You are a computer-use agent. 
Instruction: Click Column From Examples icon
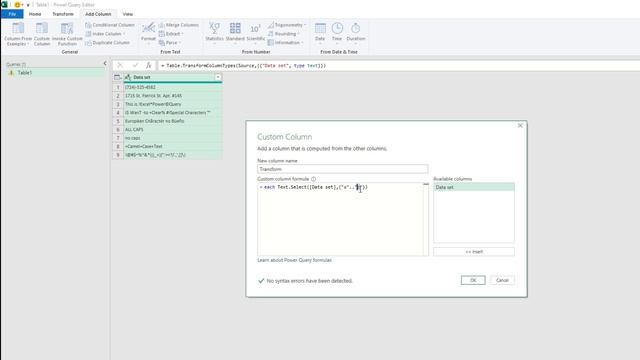[18, 29]
